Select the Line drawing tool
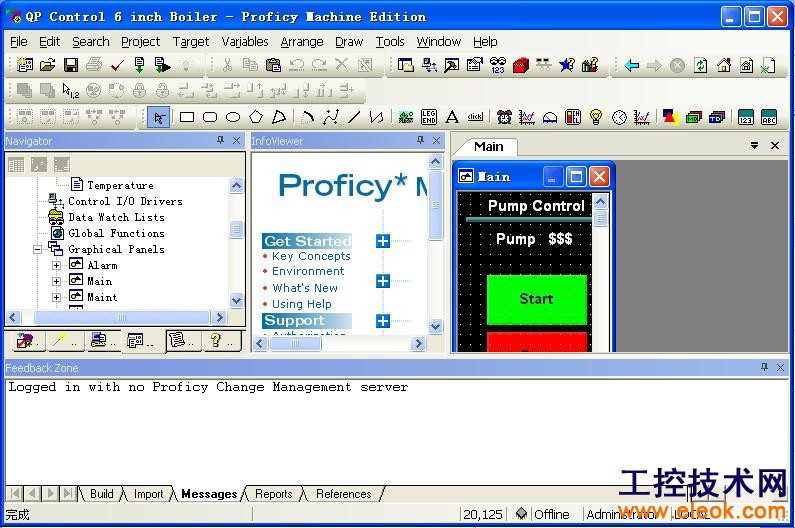Image resolution: width=795 pixels, height=528 pixels. (x=354, y=117)
